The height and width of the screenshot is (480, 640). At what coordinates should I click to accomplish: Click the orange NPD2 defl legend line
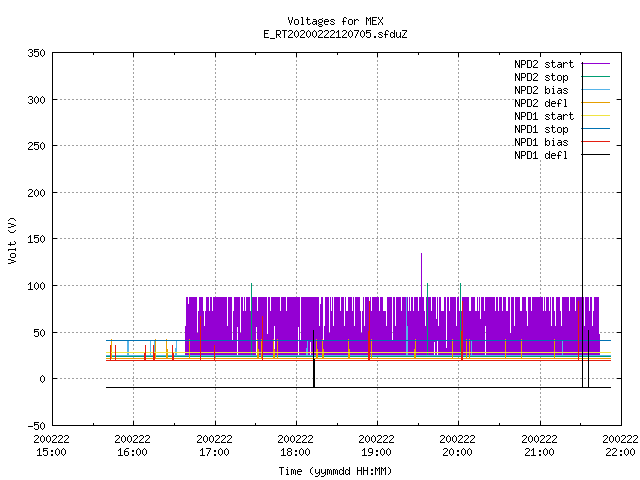coord(596,102)
